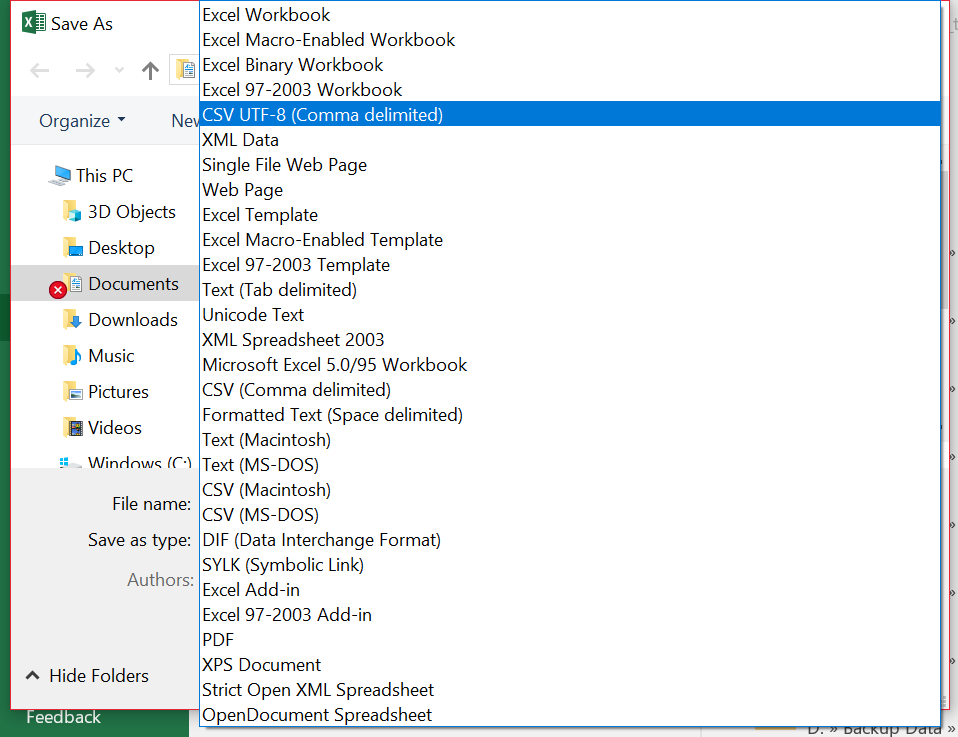Choose Excel 97-2003 Workbook type

569,90
